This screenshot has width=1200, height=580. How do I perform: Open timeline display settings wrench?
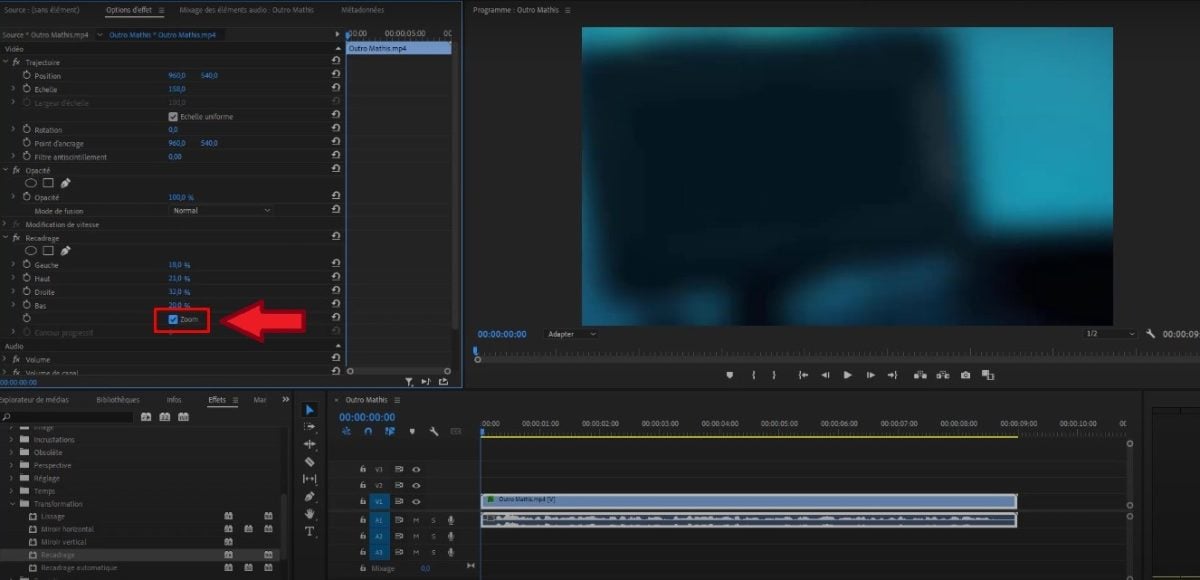pyautogui.click(x=434, y=431)
